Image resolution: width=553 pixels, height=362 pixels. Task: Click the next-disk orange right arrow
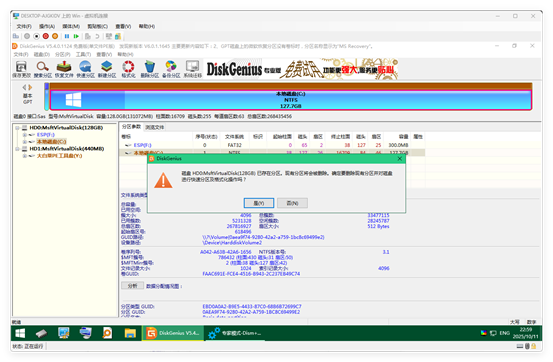click(30, 87)
